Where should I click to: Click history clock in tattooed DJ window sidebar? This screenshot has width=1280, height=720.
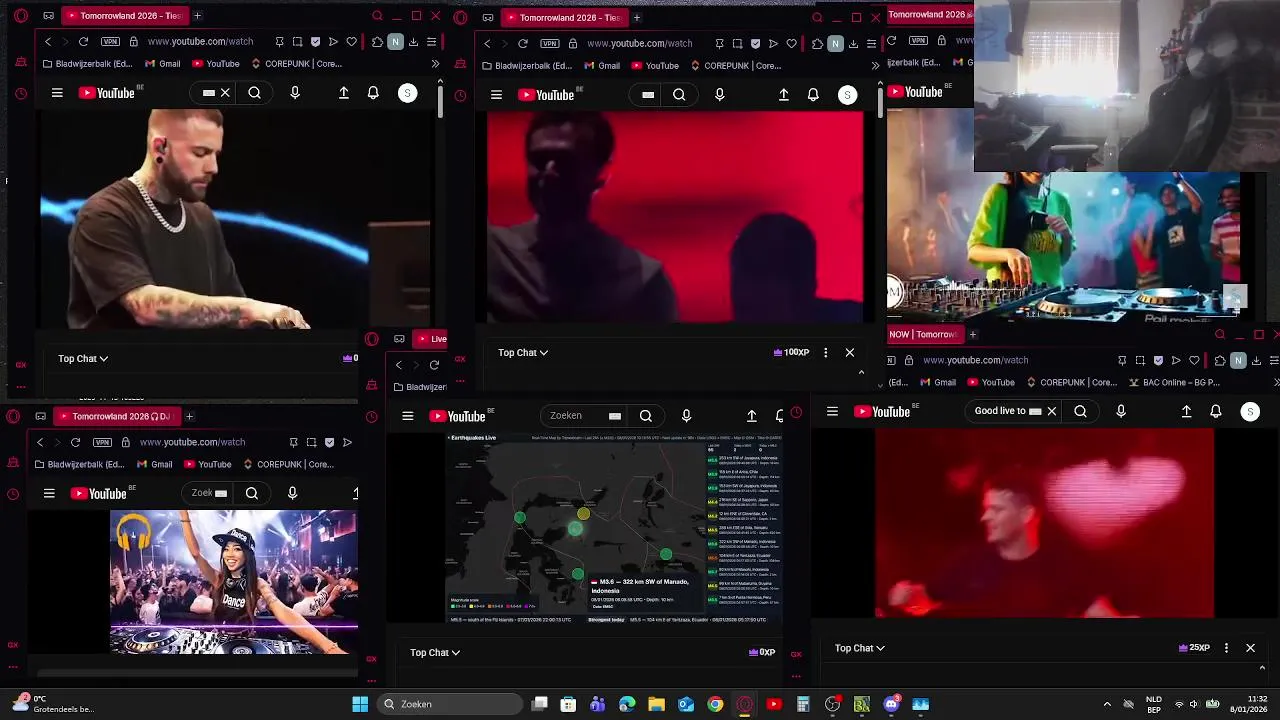[21, 94]
